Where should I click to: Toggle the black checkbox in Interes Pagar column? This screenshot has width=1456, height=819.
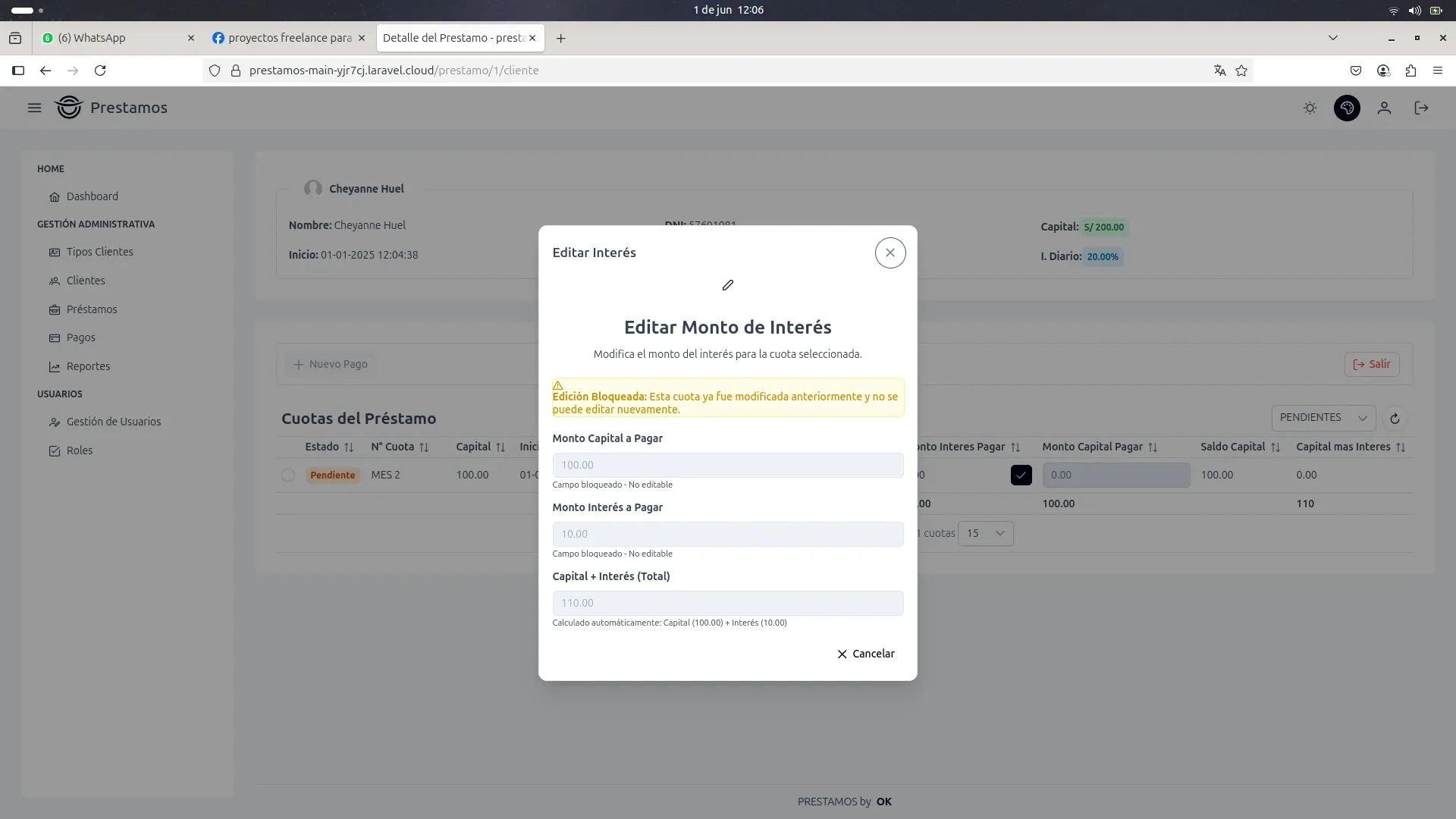point(1021,475)
